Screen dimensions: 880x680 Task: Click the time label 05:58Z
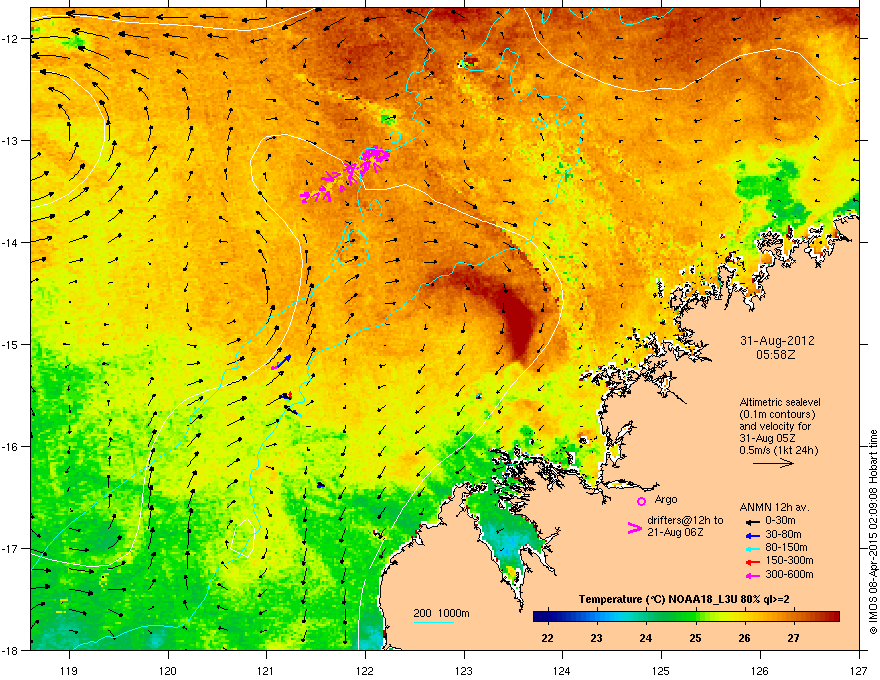coord(776,355)
